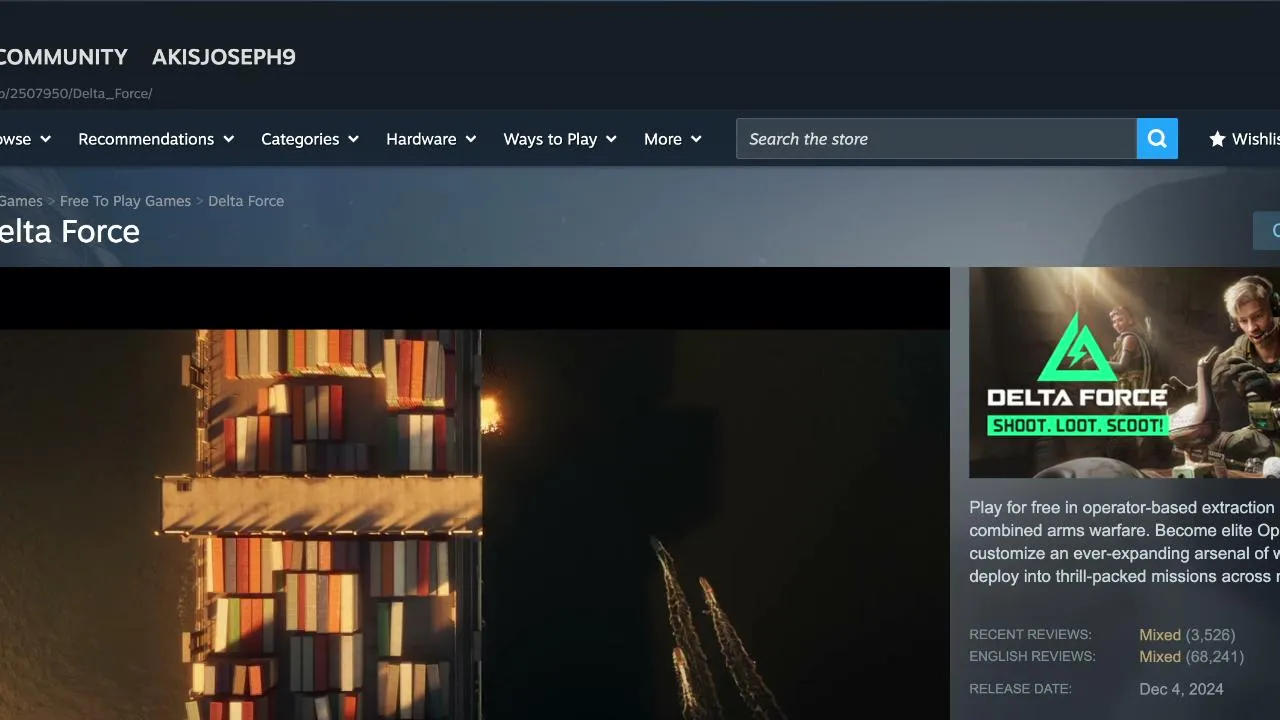Expand the Categories dropdown menu

point(310,139)
